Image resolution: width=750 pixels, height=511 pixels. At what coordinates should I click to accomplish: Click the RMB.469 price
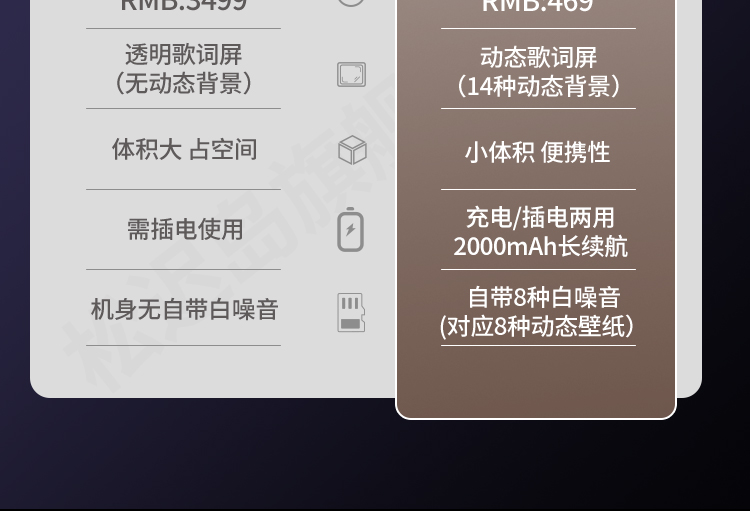click(x=538, y=6)
